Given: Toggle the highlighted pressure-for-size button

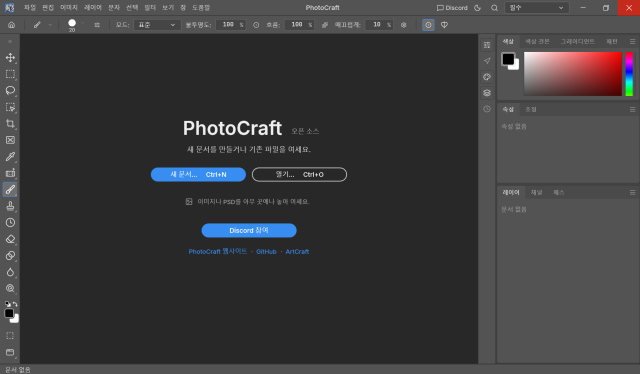Looking at the screenshot, I should coord(428,25).
